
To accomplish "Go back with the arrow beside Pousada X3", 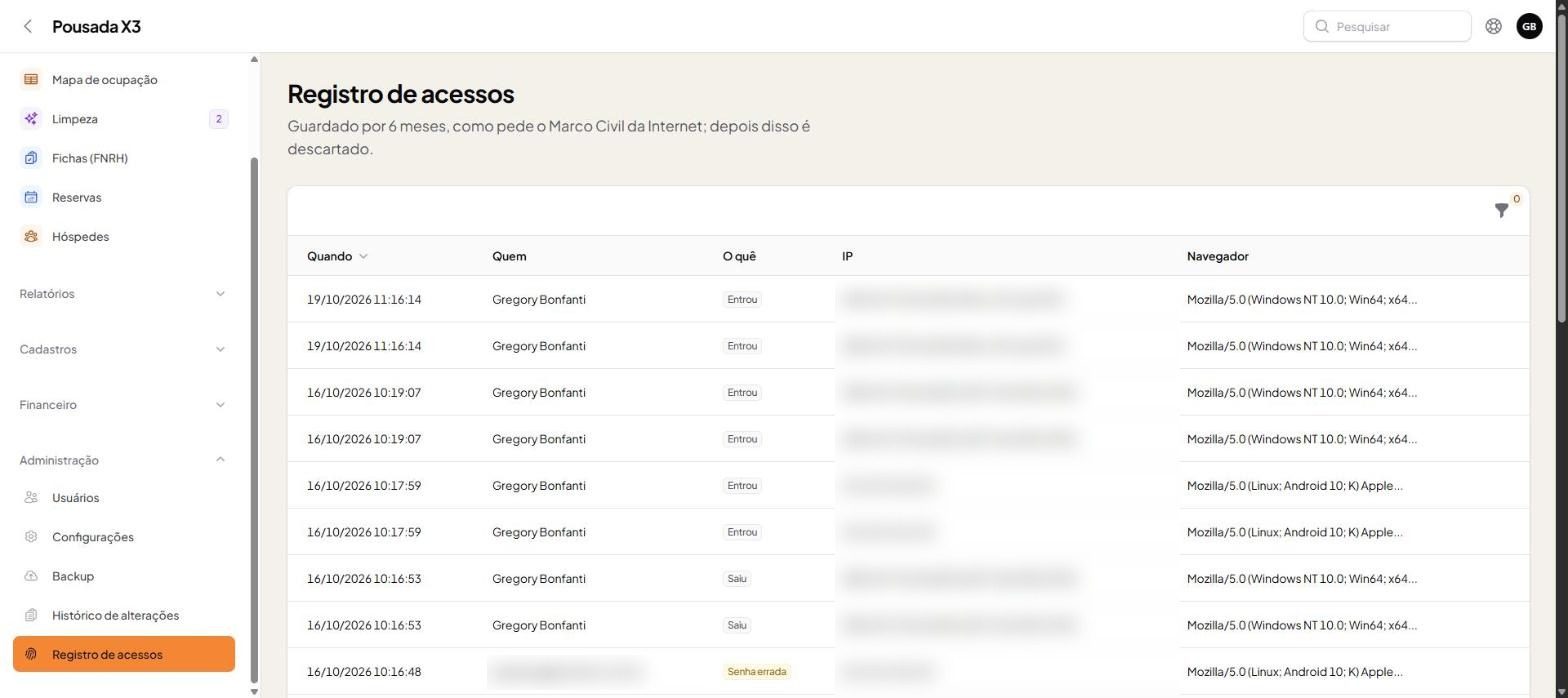I will [28, 27].
